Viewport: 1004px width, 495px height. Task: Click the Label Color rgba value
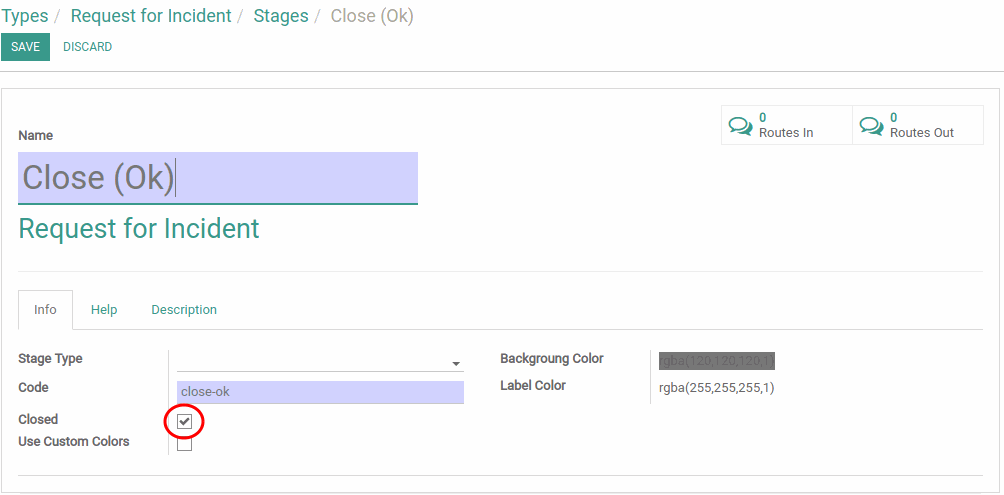pos(717,387)
